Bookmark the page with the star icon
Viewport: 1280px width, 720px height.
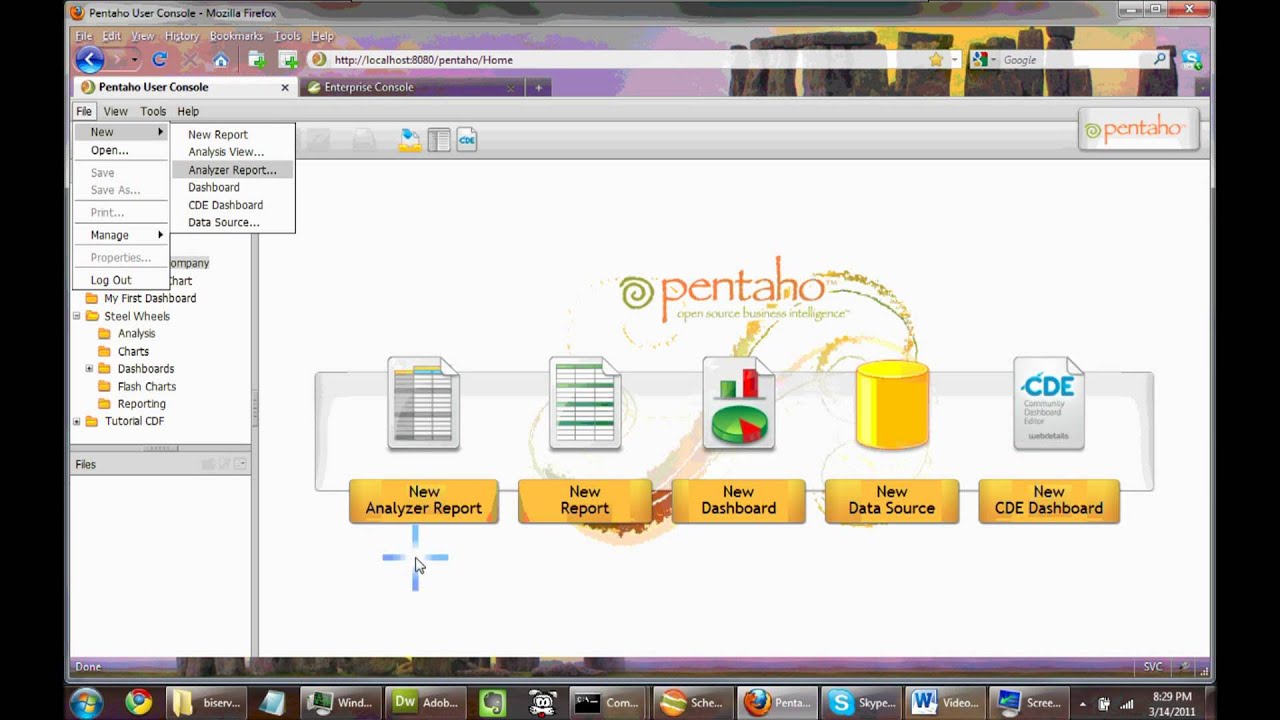[936, 60]
